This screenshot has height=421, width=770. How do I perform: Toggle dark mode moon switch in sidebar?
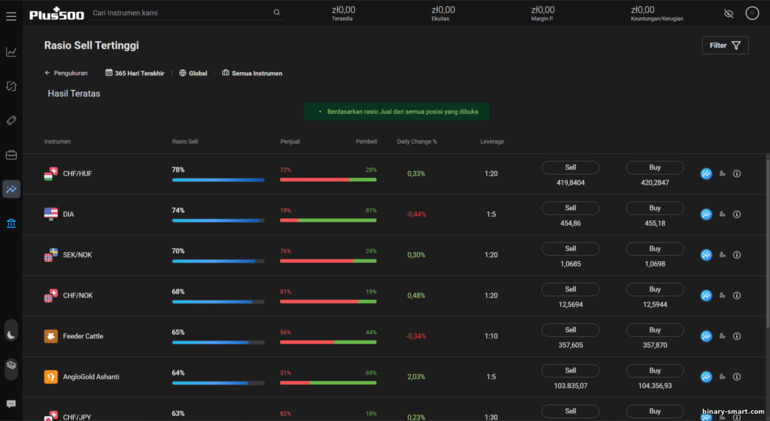tap(11, 333)
